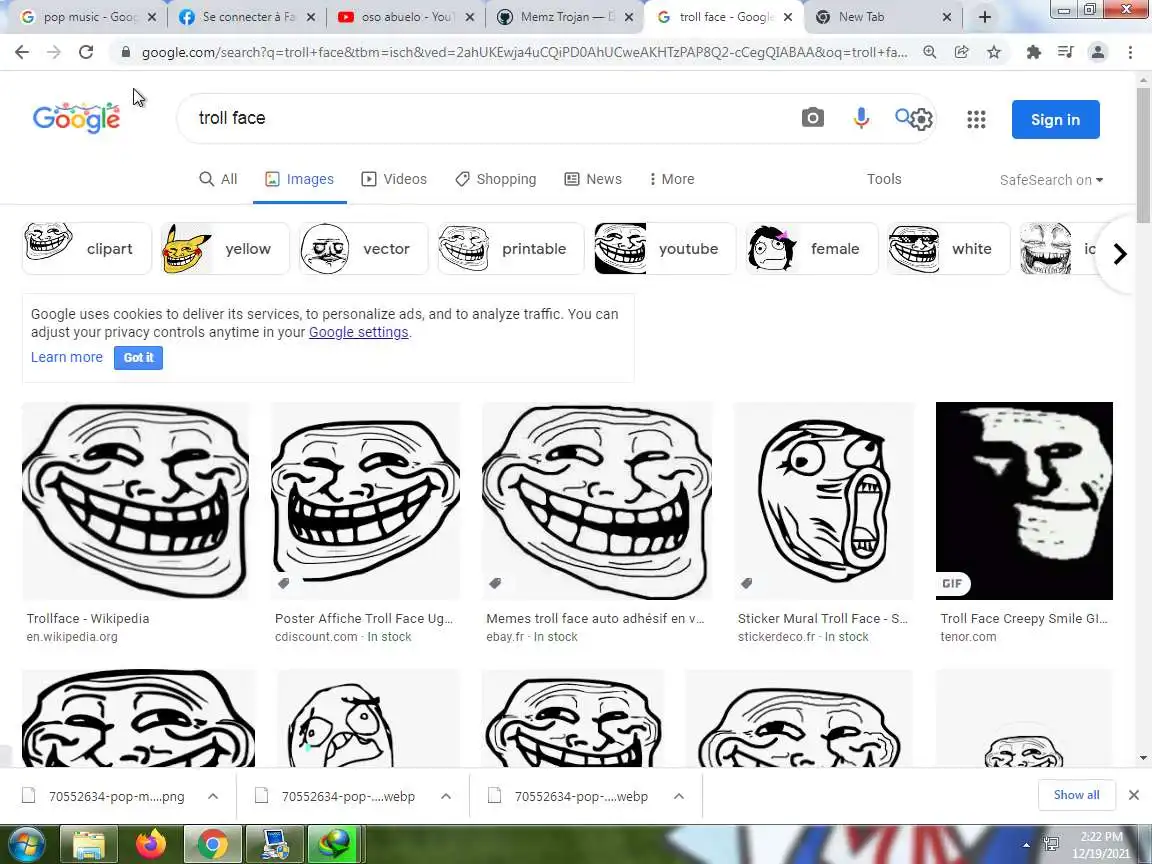
Task: Switch to the 'New Tab' tab
Action: [x=884, y=17]
